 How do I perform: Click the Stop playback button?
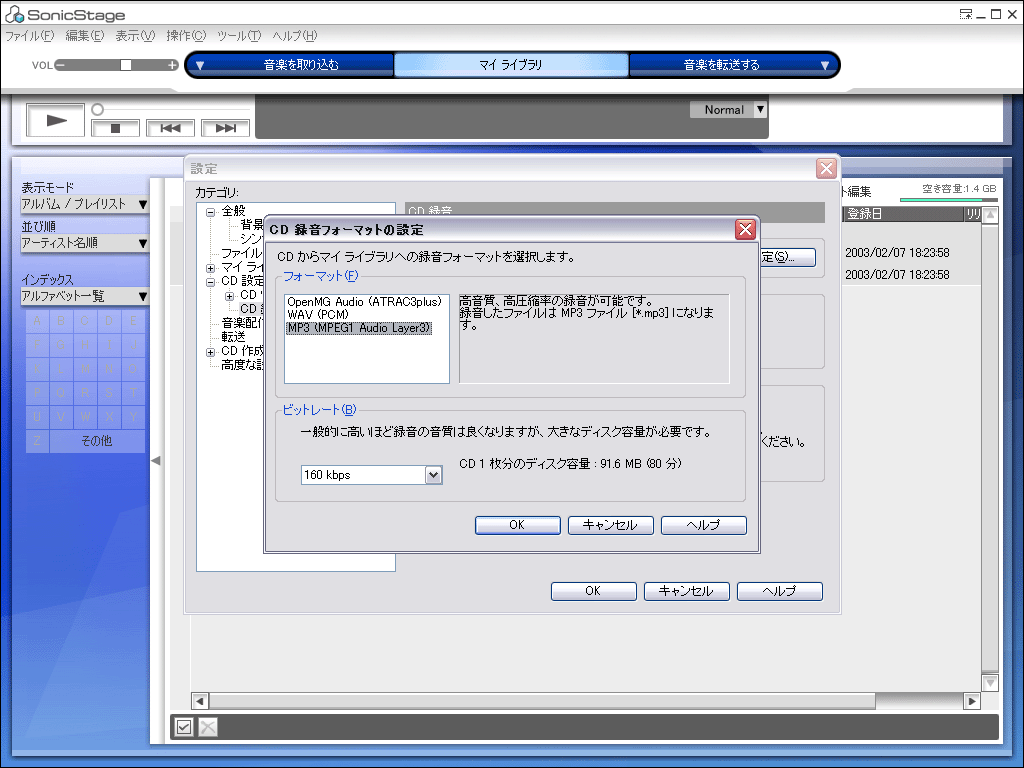(116, 128)
